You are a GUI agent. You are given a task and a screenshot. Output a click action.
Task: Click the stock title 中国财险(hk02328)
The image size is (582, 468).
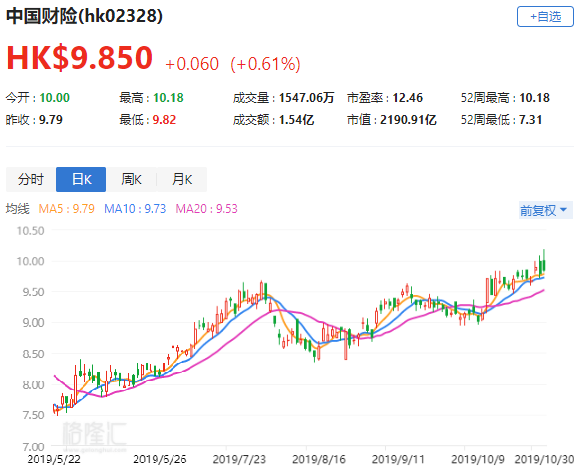point(84,16)
